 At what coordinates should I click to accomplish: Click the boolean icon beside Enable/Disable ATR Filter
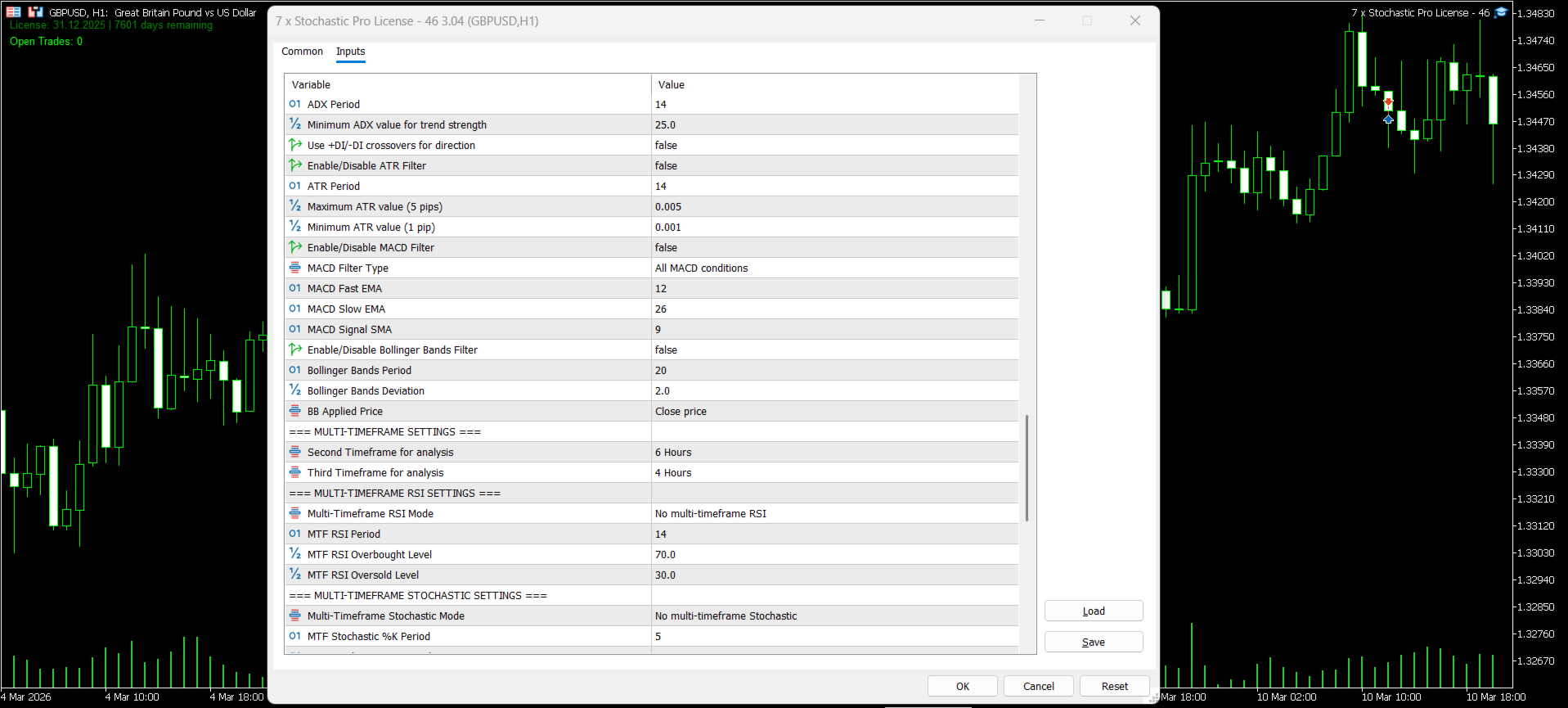294,165
